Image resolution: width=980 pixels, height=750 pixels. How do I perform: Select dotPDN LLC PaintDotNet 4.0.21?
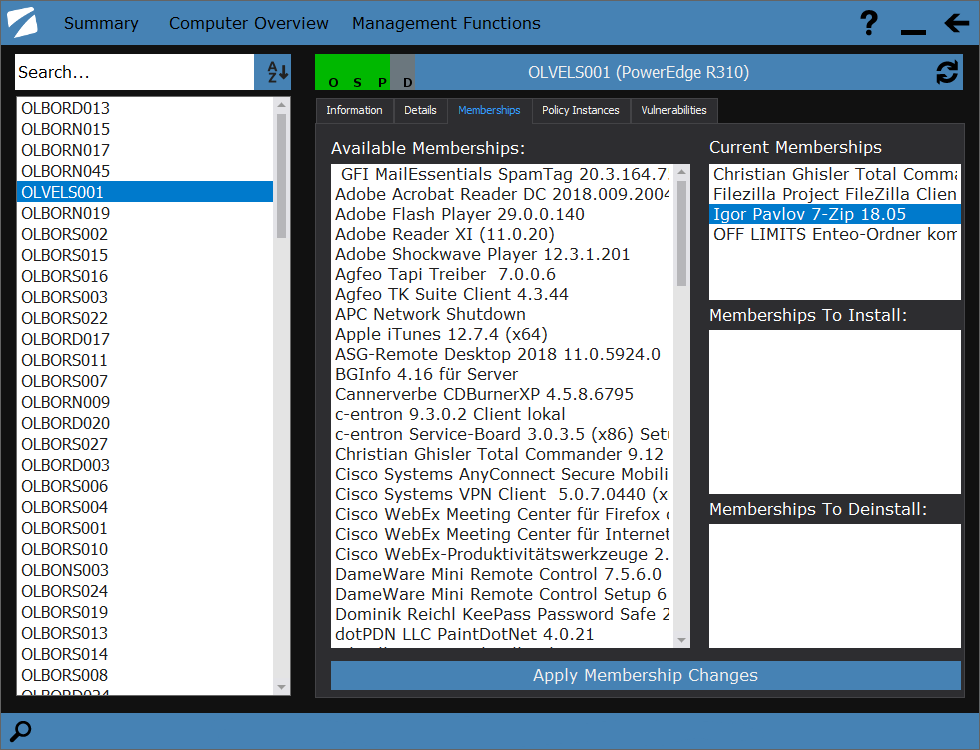(502, 634)
